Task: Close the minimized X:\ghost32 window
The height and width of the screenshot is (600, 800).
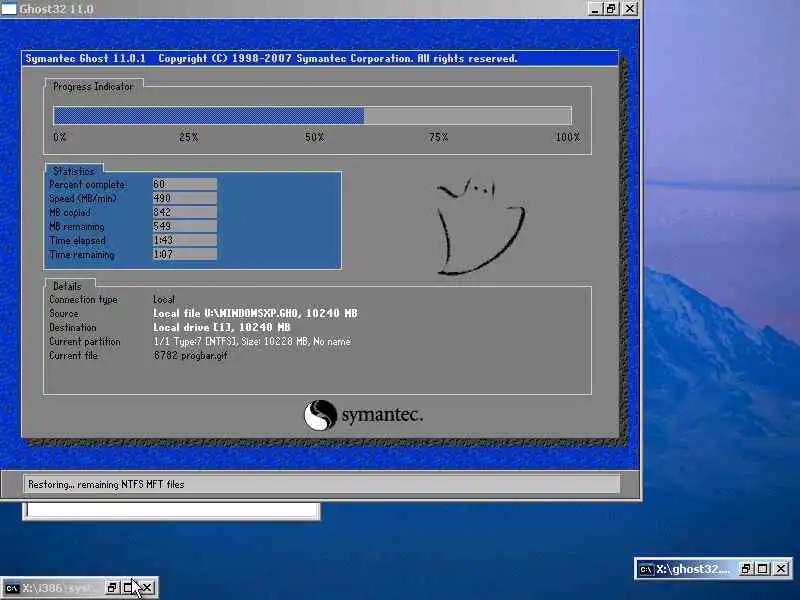Action: (x=781, y=568)
